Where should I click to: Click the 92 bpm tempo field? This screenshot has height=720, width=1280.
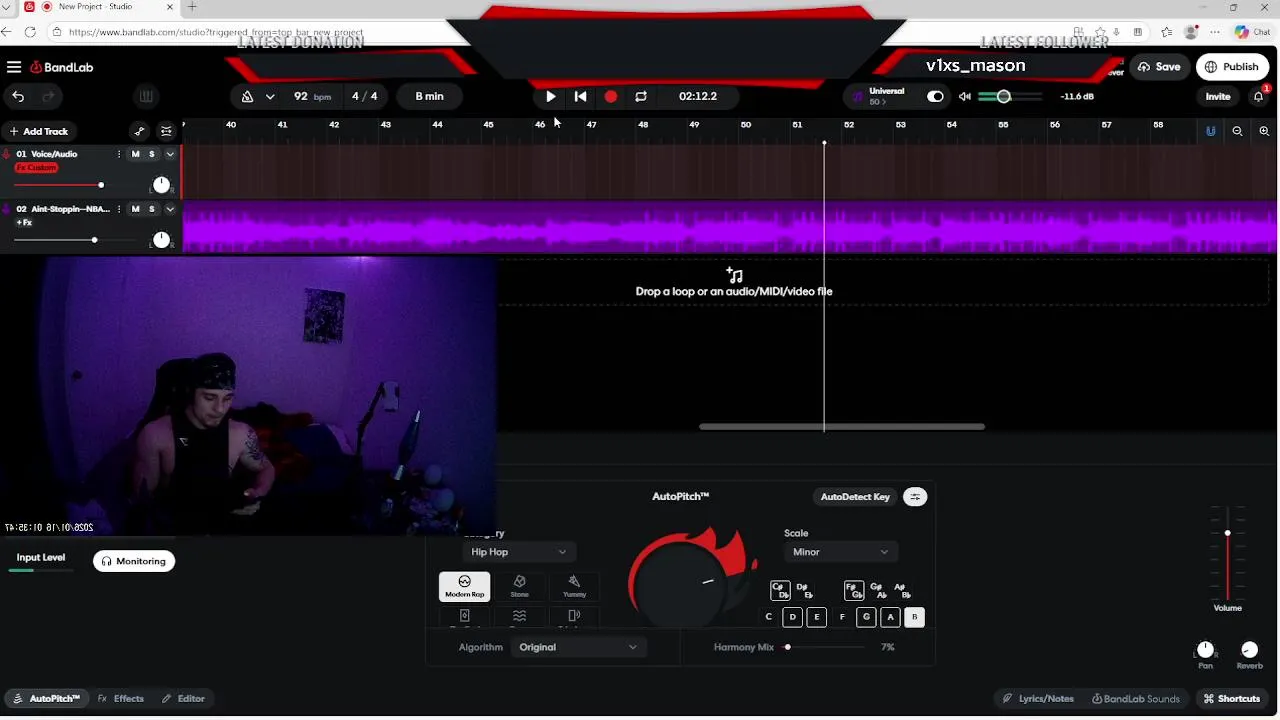(311, 96)
